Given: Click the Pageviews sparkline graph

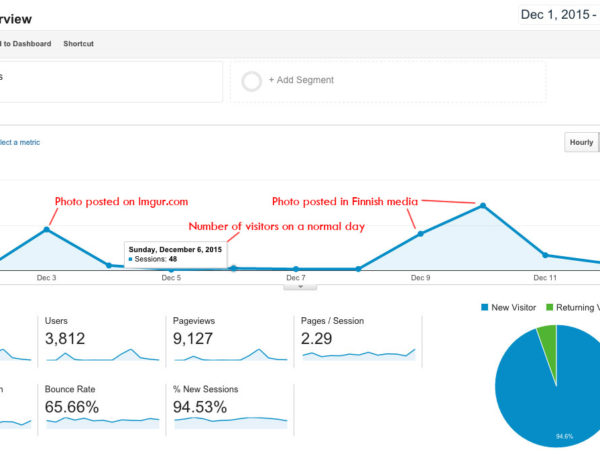Looking at the screenshot, I should (230, 355).
